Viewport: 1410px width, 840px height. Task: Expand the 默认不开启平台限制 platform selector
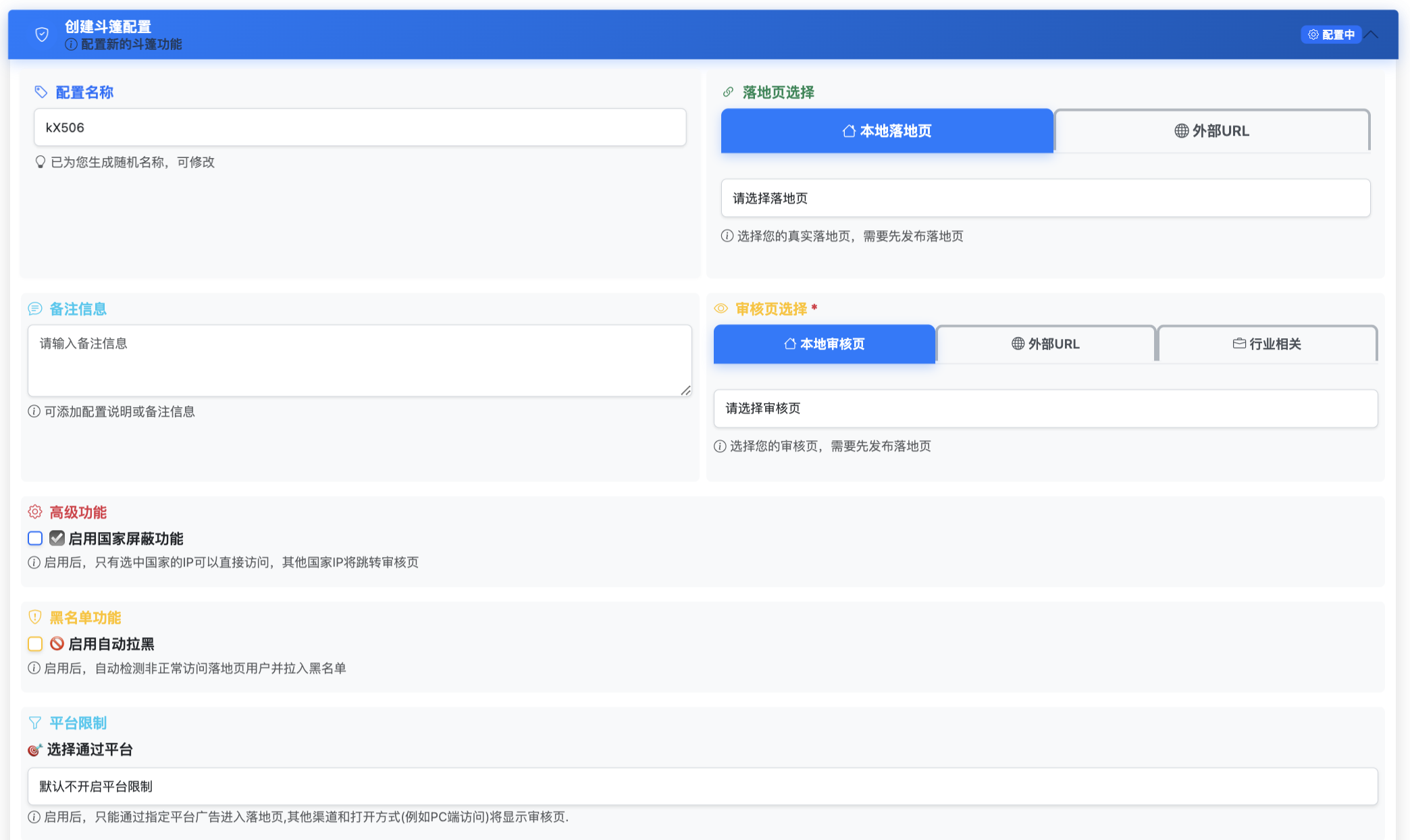(702, 786)
